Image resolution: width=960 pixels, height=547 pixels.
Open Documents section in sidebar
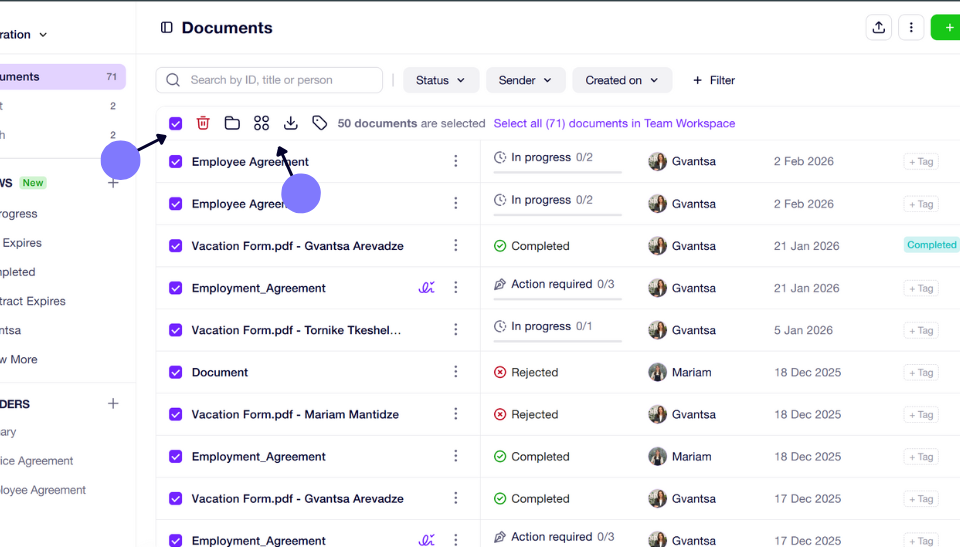click(x=61, y=77)
